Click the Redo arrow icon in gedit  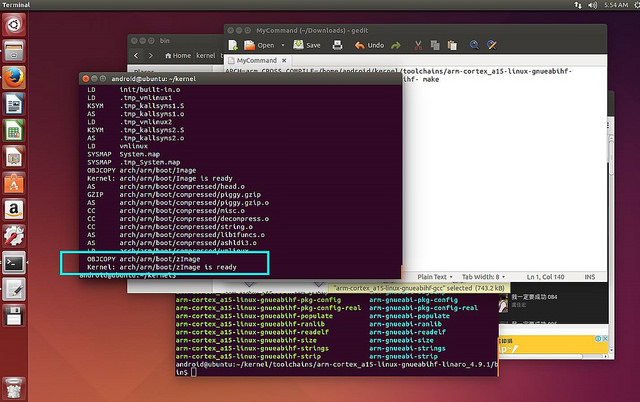(x=397, y=45)
